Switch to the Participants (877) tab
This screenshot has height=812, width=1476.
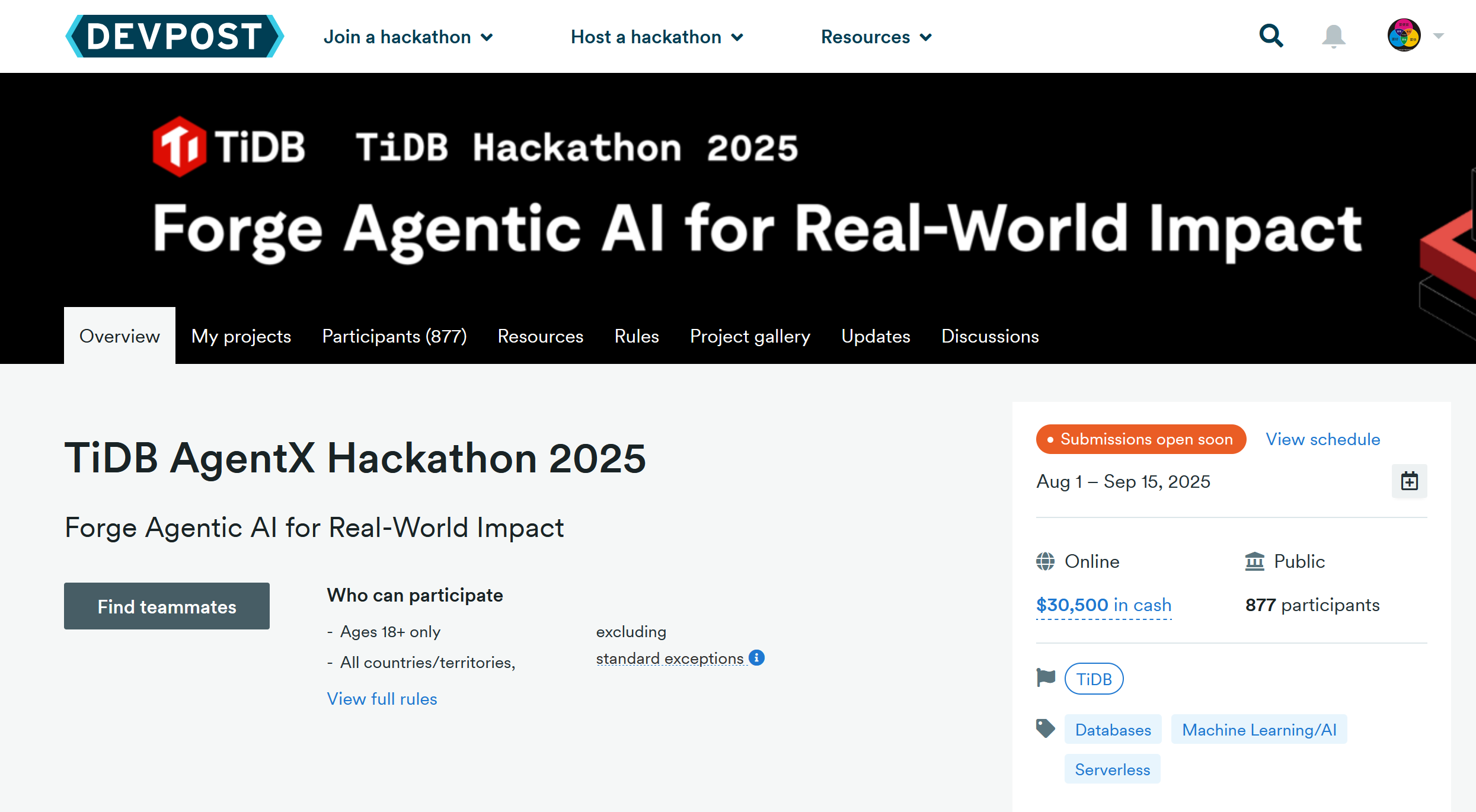pos(394,336)
